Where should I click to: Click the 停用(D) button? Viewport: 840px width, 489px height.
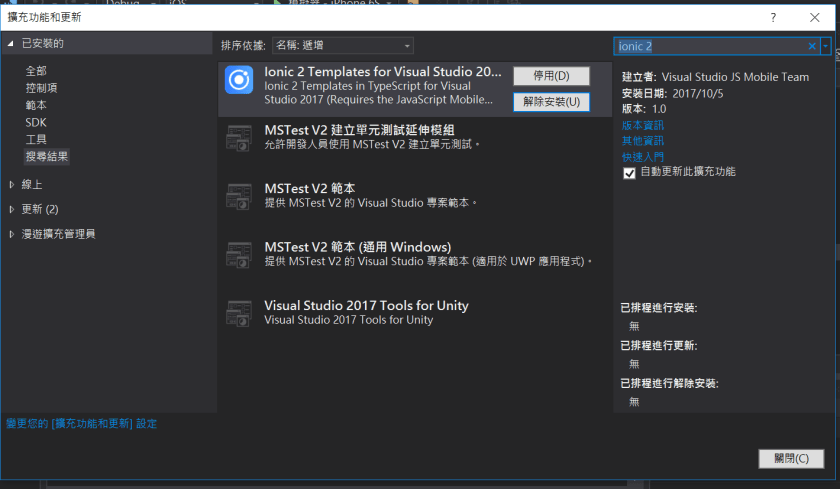point(551,76)
